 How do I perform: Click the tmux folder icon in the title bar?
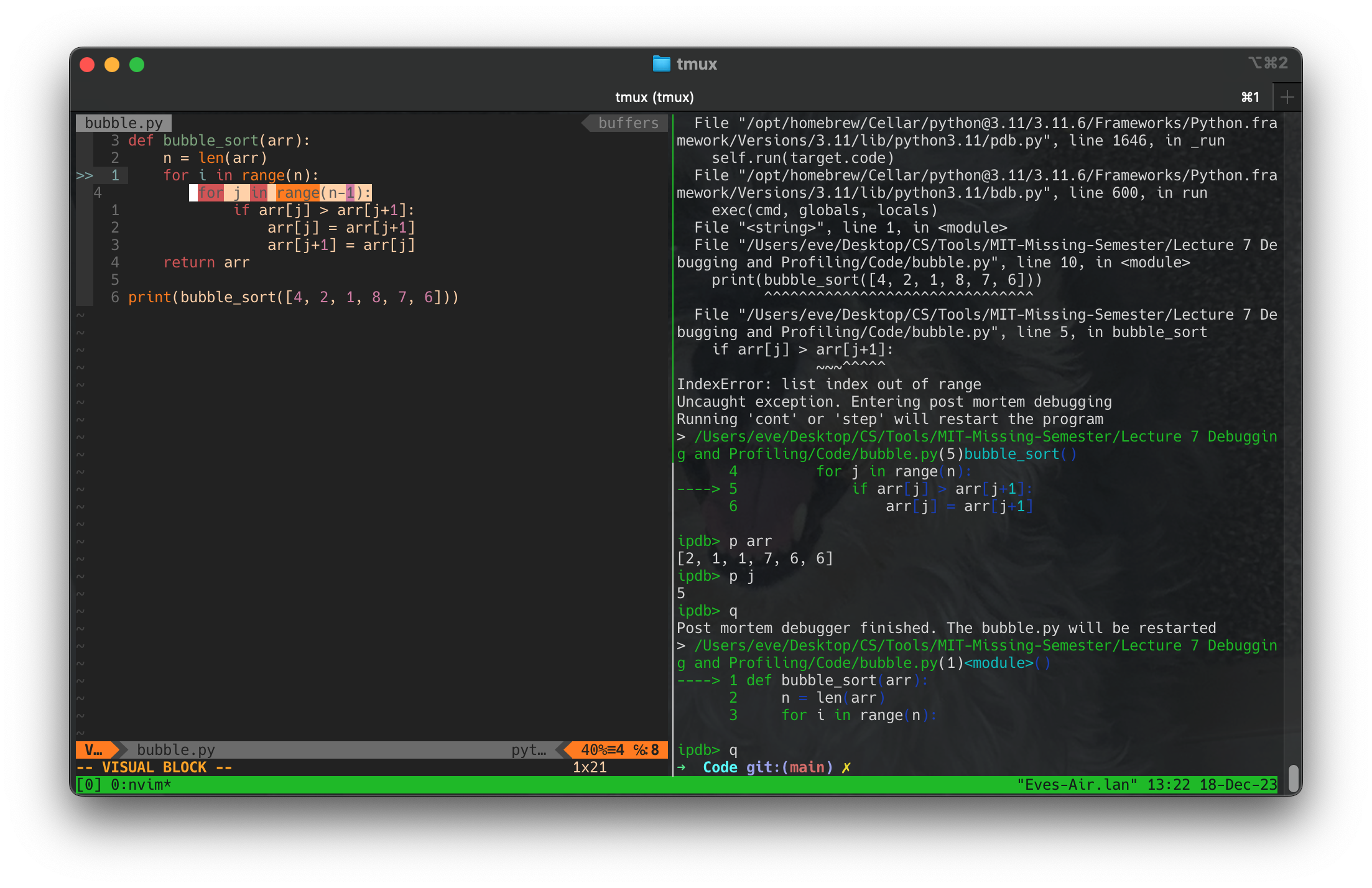661,63
